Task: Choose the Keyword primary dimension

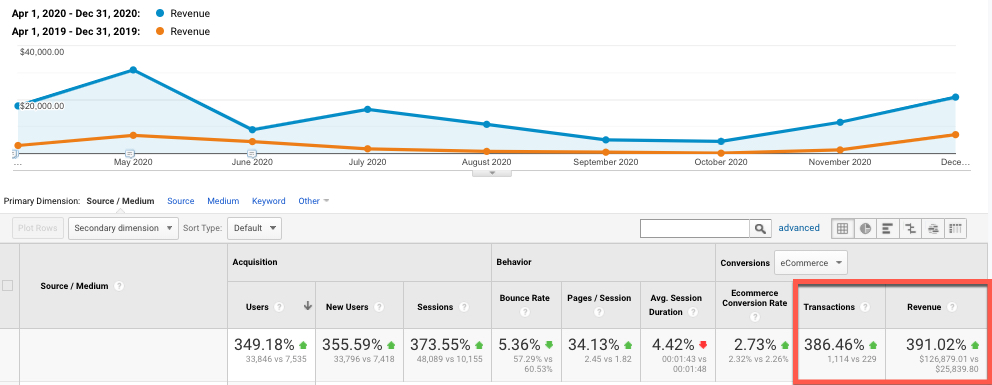Action: (x=269, y=201)
